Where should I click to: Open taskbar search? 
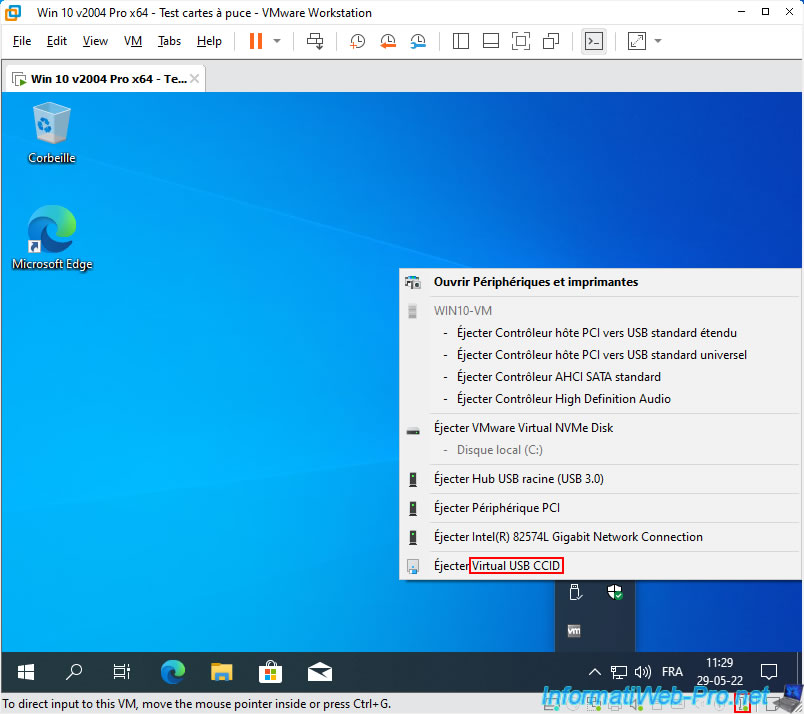(x=74, y=672)
